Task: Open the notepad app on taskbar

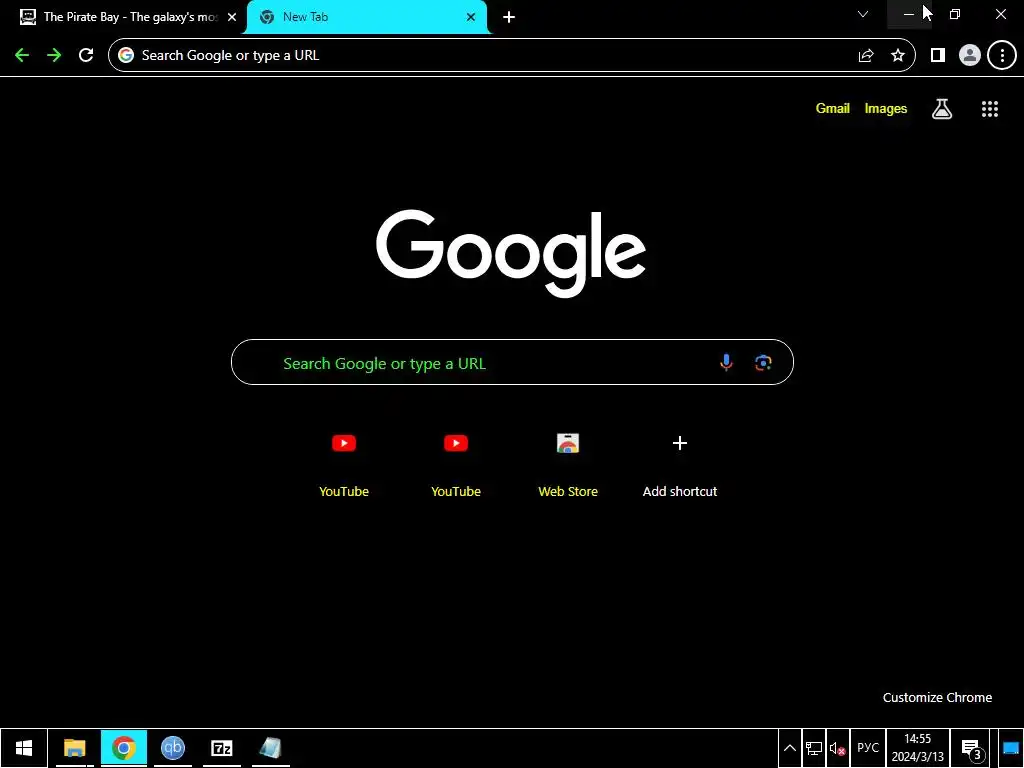Action: click(270, 748)
